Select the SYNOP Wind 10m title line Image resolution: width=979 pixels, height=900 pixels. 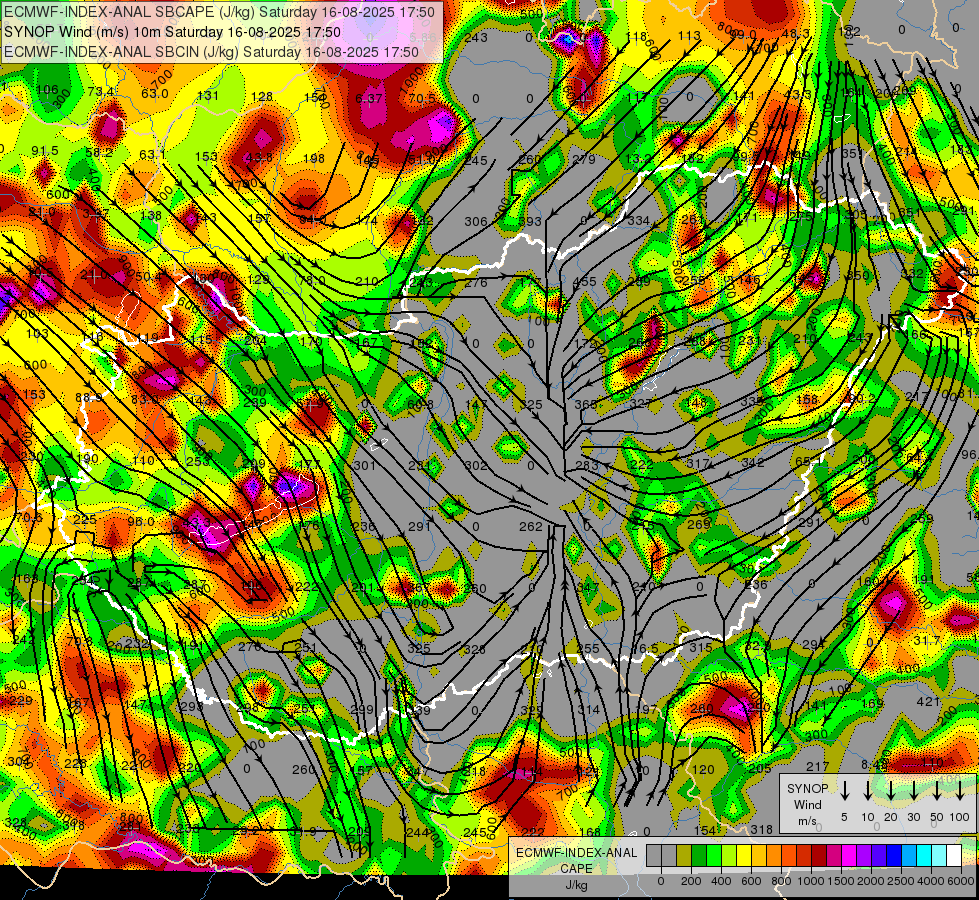click(x=172, y=32)
